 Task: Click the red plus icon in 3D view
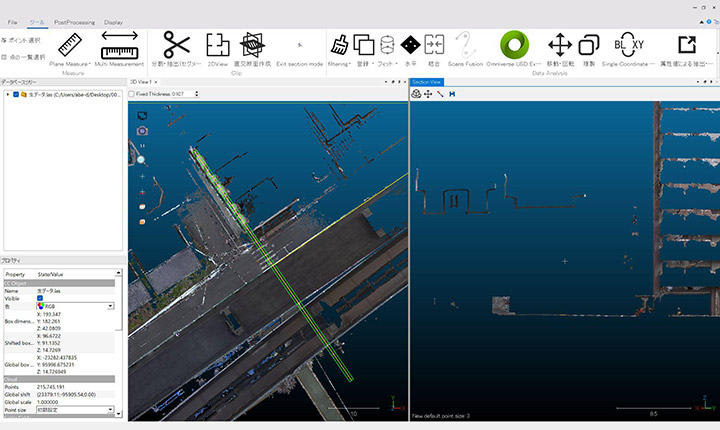coord(142,192)
